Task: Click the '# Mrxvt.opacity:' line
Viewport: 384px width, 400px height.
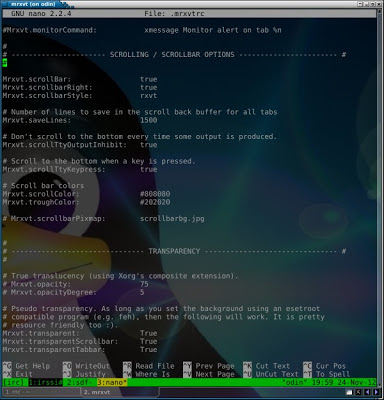Action: (x=37, y=284)
